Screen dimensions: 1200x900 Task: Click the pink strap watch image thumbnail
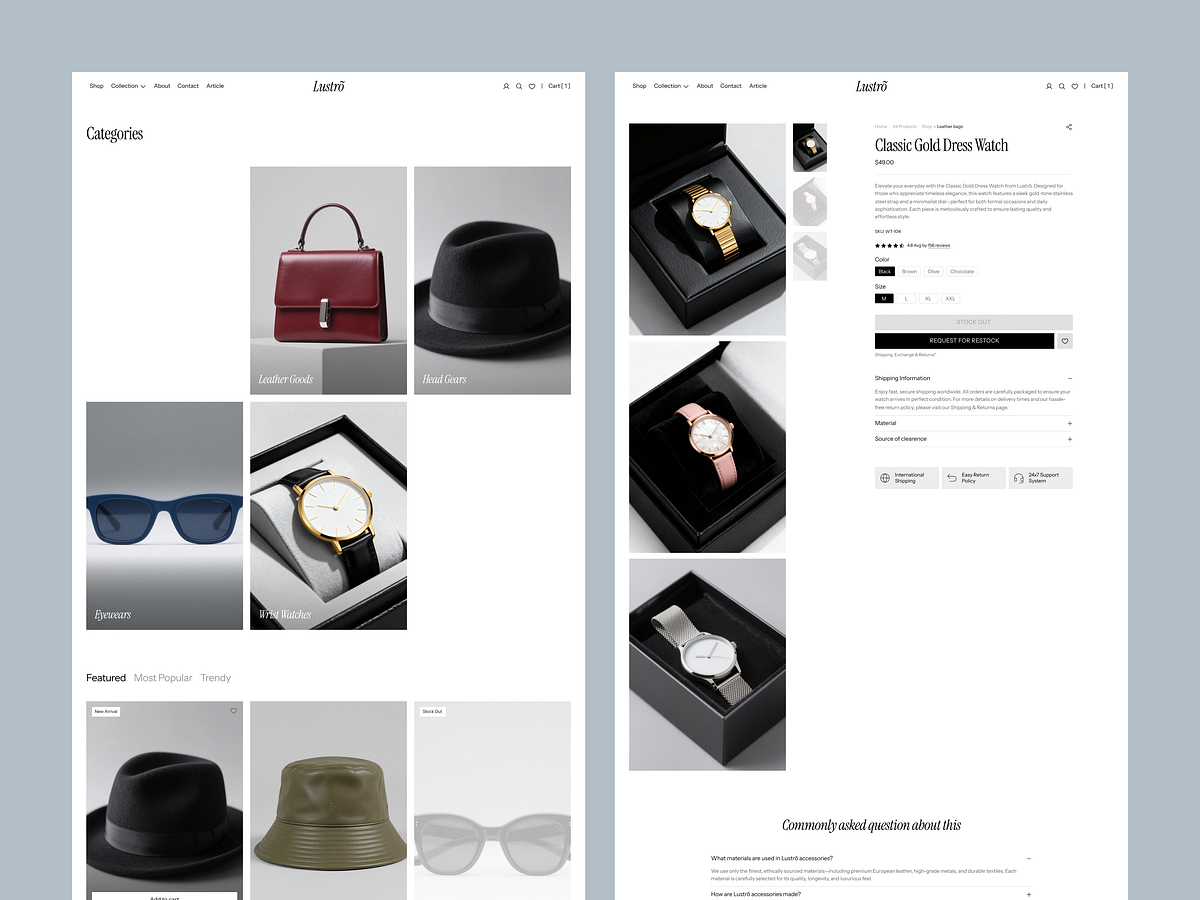[810, 202]
